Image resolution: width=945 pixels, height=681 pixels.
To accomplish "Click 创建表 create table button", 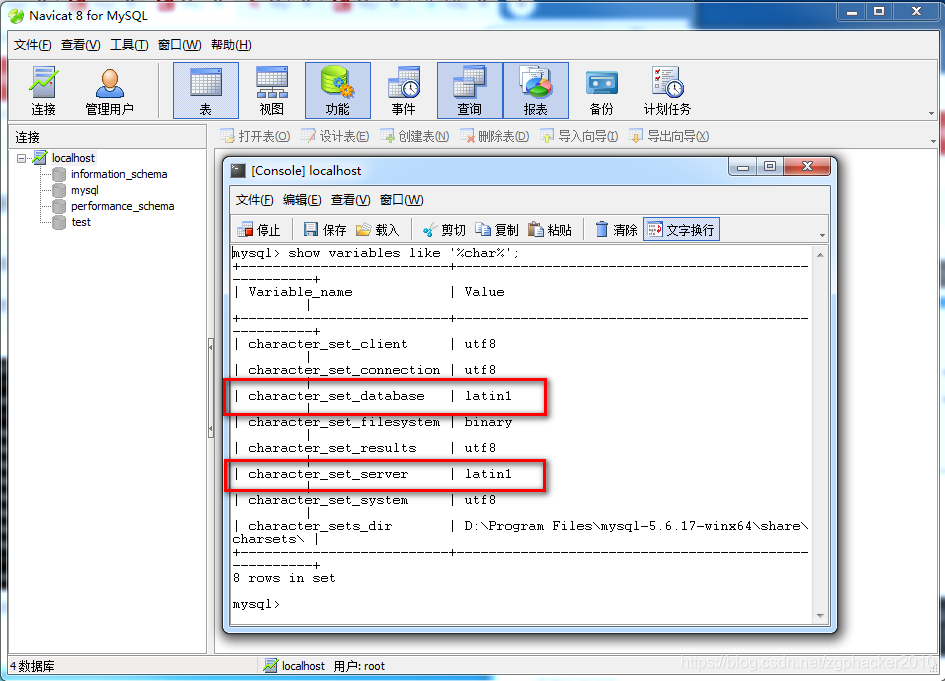I will (415, 136).
